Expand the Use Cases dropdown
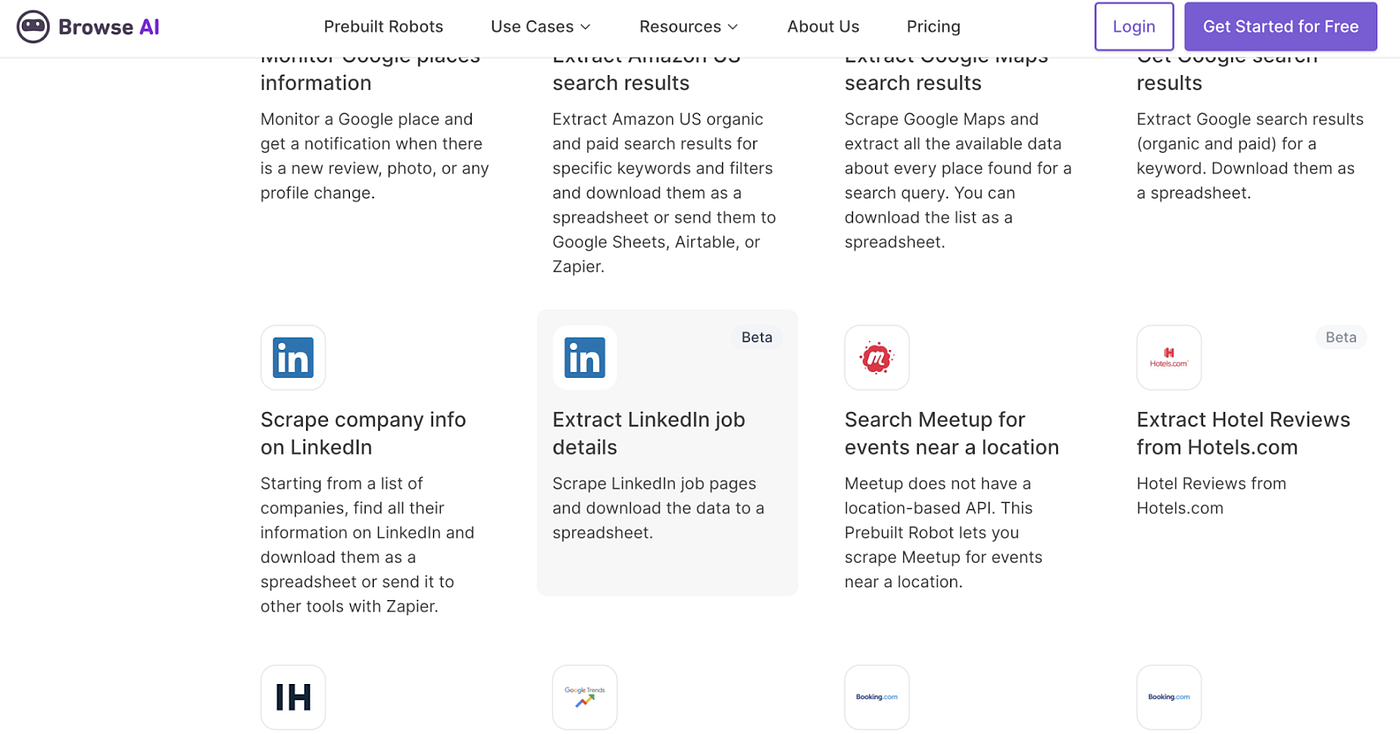This screenshot has width=1400, height=734. pos(541,27)
